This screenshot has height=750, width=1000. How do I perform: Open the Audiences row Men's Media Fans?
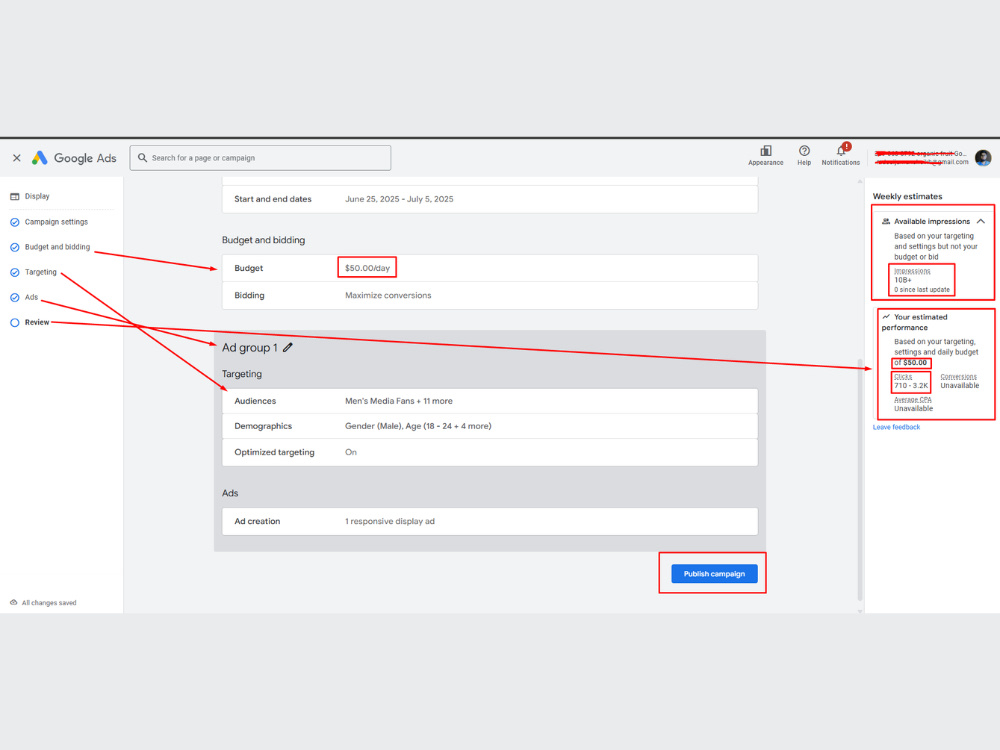[490, 401]
